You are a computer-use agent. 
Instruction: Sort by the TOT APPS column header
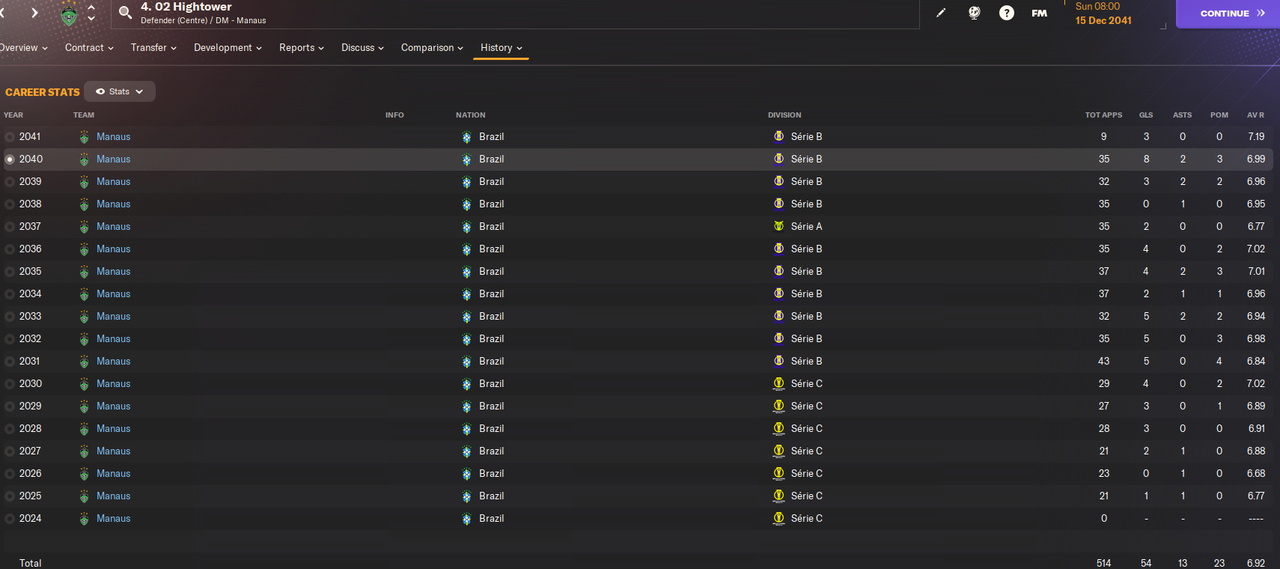(x=1104, y=115)
